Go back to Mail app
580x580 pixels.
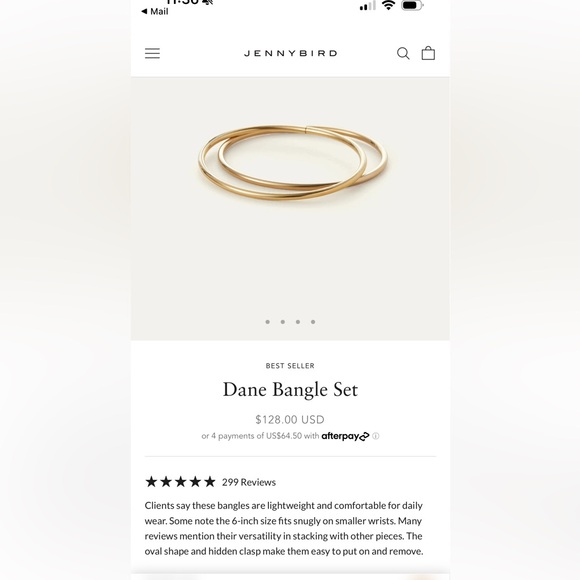click(155, 11)
